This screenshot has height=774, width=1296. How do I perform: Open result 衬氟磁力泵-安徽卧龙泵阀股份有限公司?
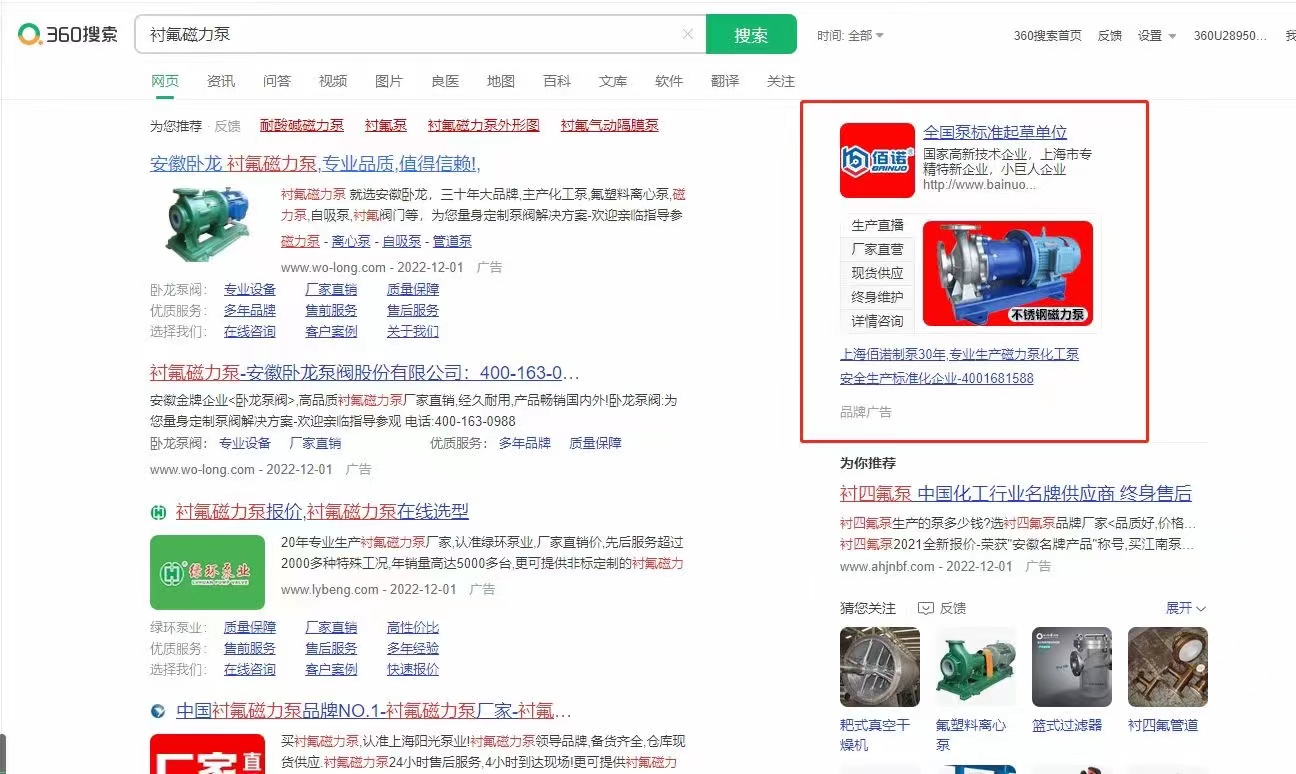(x=365, y=373)
